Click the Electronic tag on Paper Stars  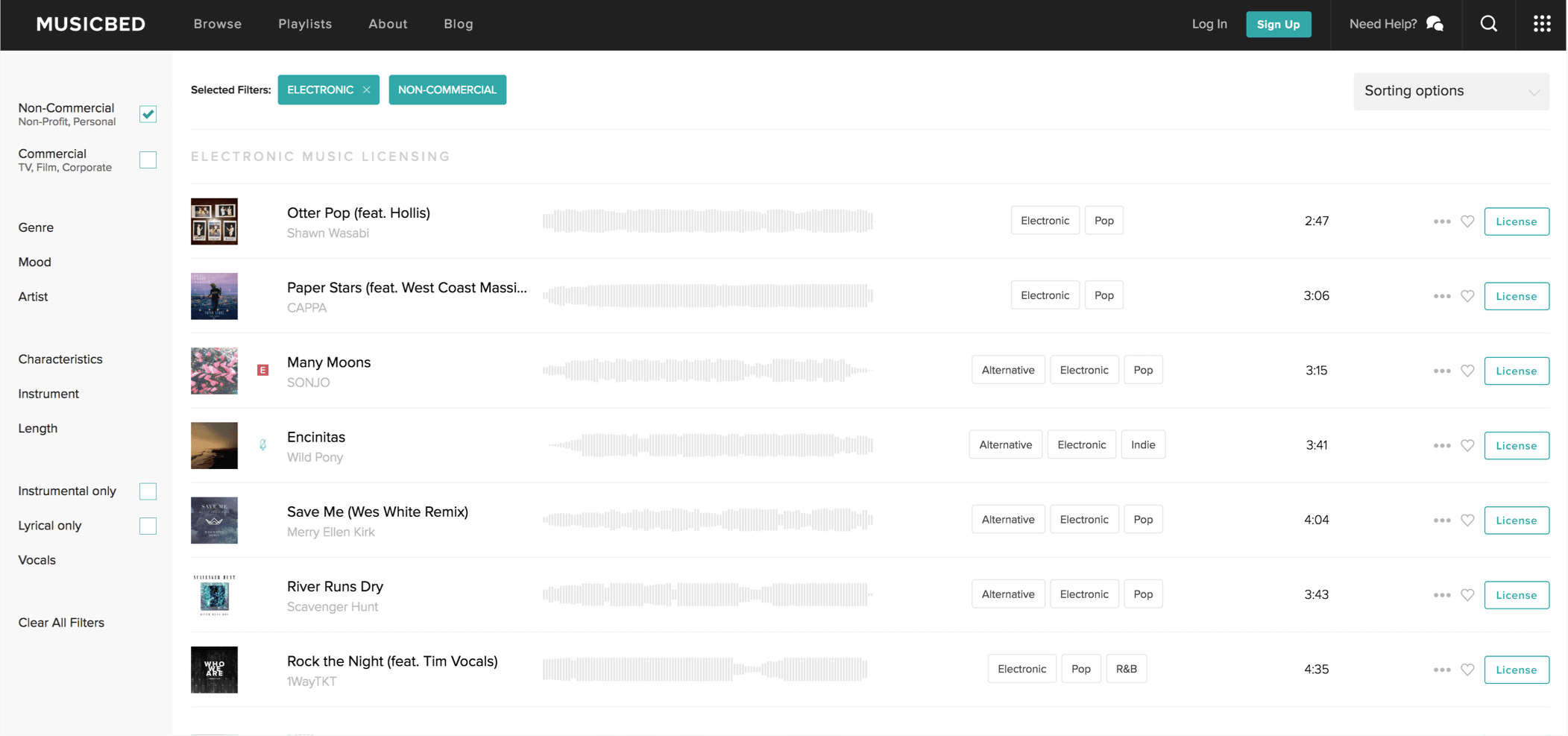point(1045,295)
